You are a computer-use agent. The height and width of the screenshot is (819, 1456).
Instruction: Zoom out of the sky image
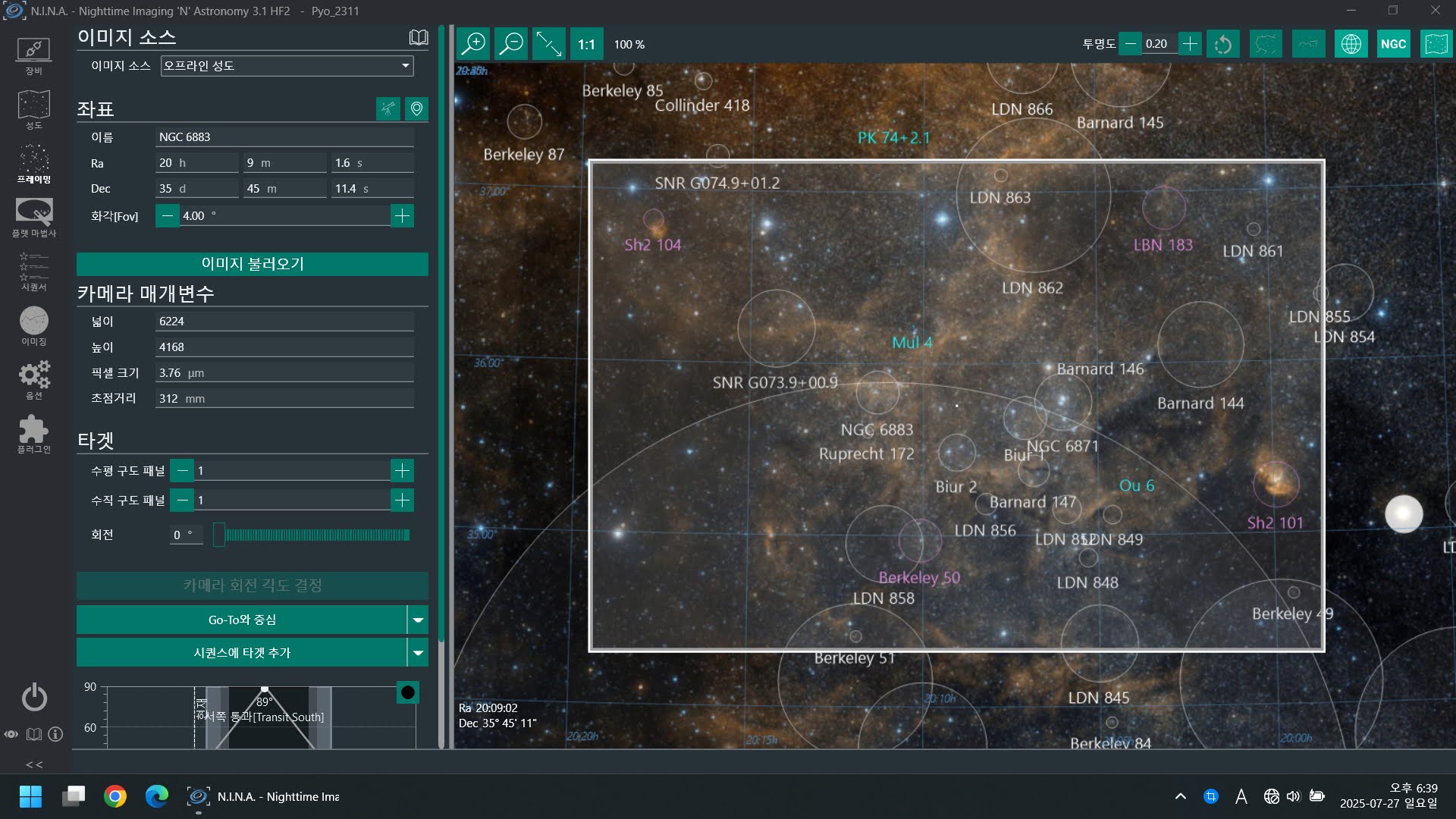pyautogui.click(x=512, y=44)
